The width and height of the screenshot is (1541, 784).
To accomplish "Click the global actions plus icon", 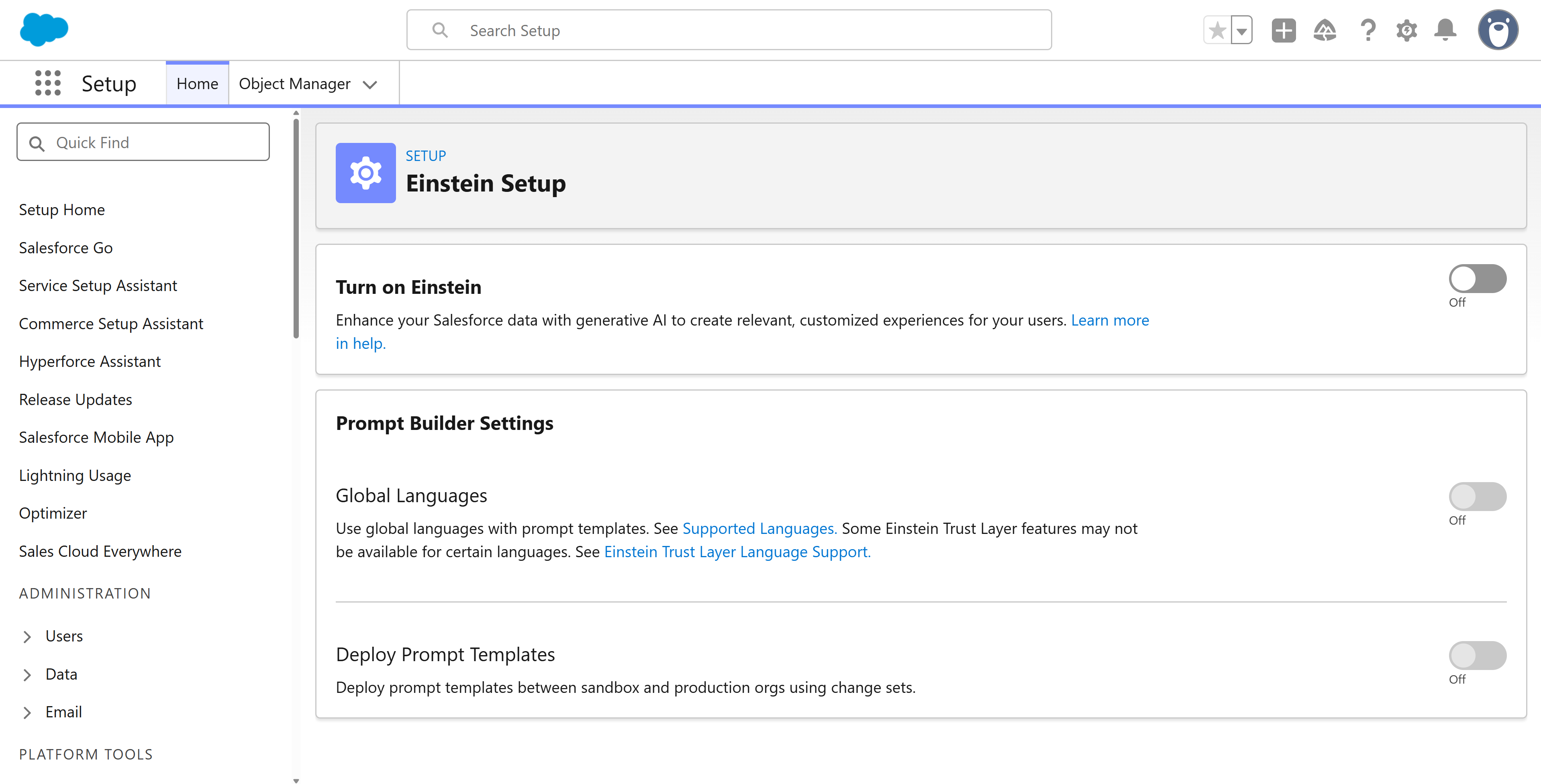I will pyautogui.click(x=1283, y=30).
